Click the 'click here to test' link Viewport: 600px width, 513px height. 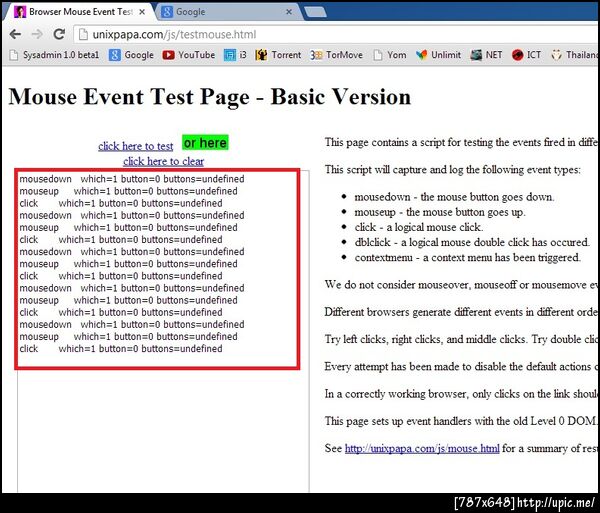click(x=135, y=146)
